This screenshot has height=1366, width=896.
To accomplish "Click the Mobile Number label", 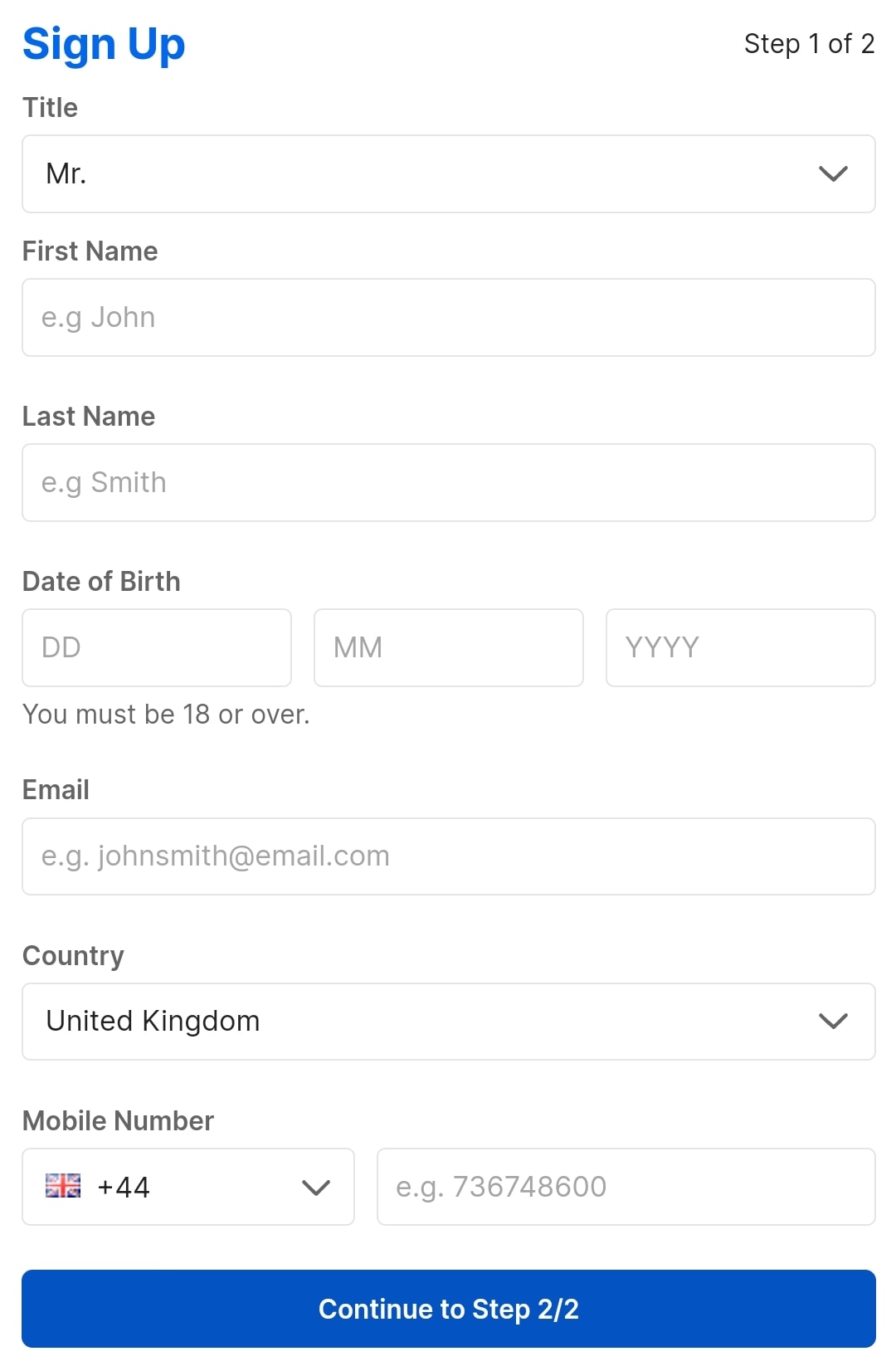I will click(x=119, y=1120).
